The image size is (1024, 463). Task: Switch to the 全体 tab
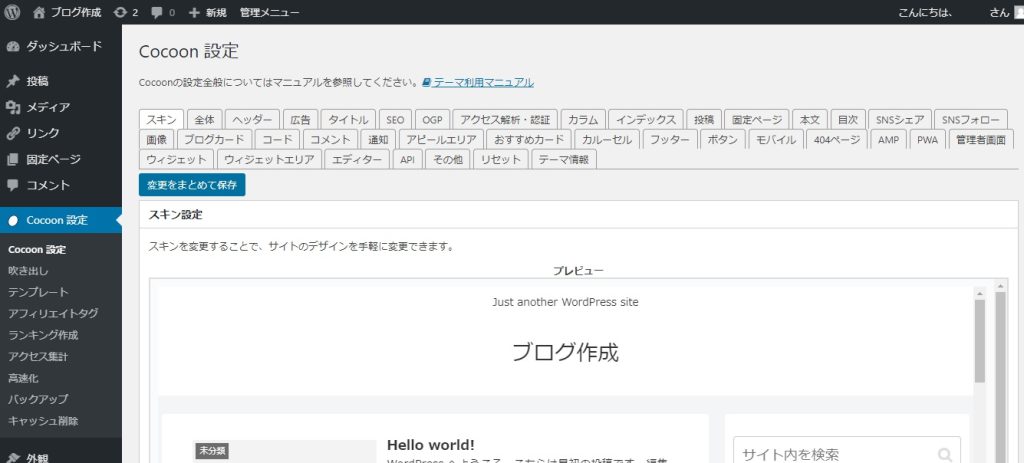click(x=204, y=120)
